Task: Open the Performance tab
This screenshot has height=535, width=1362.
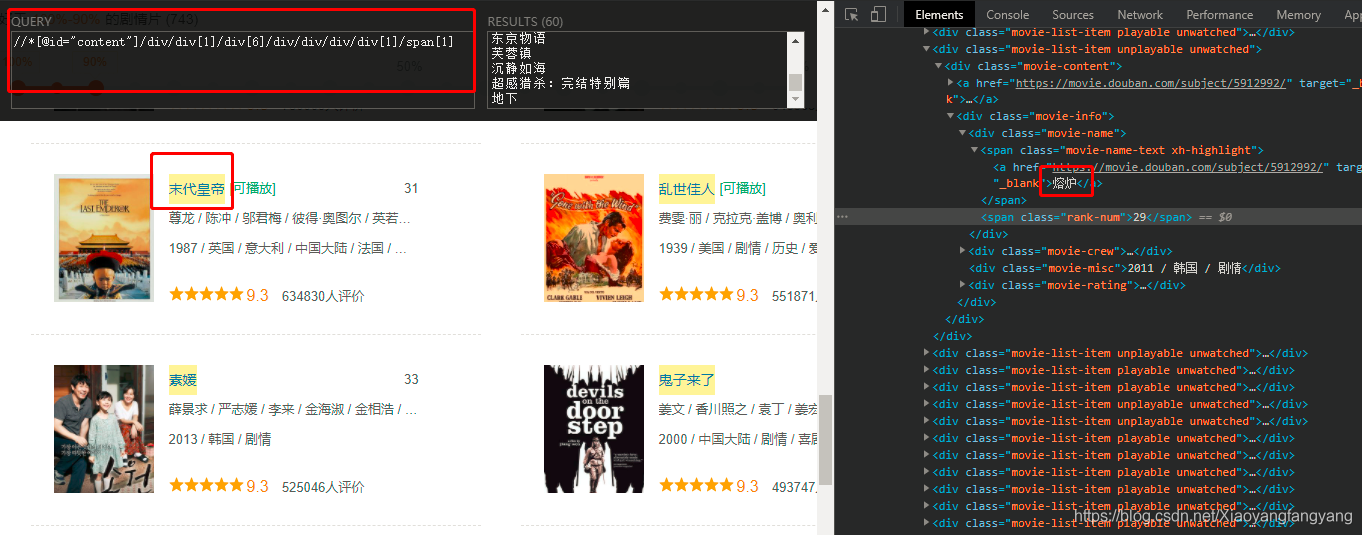Action: [1219, 14]
